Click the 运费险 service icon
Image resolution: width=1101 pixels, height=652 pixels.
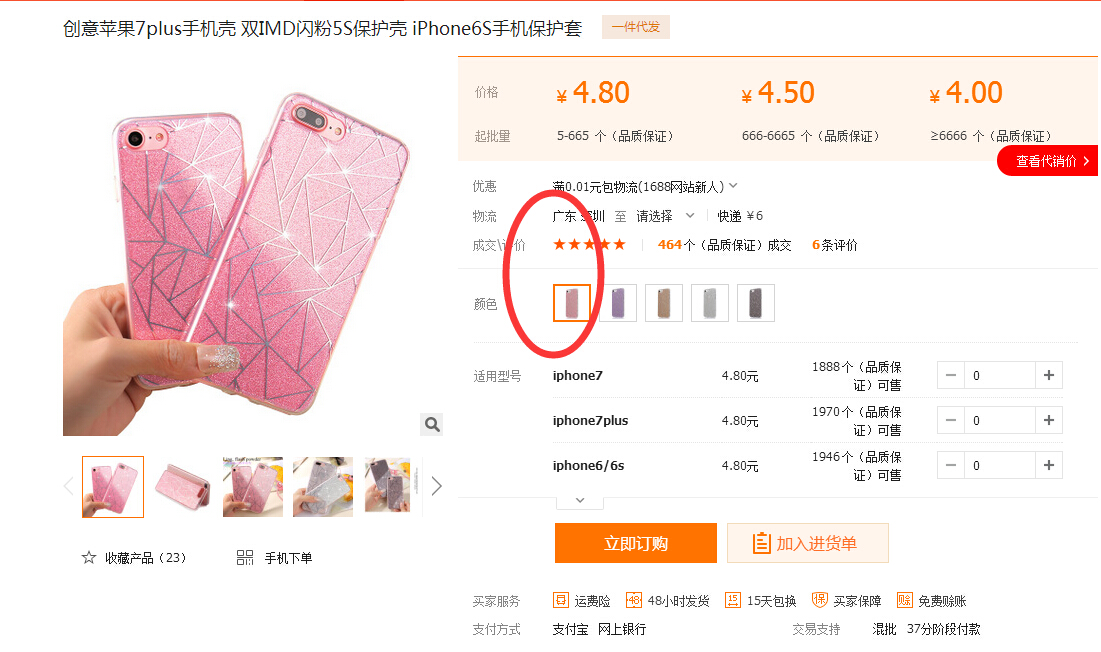coord(560,600)
